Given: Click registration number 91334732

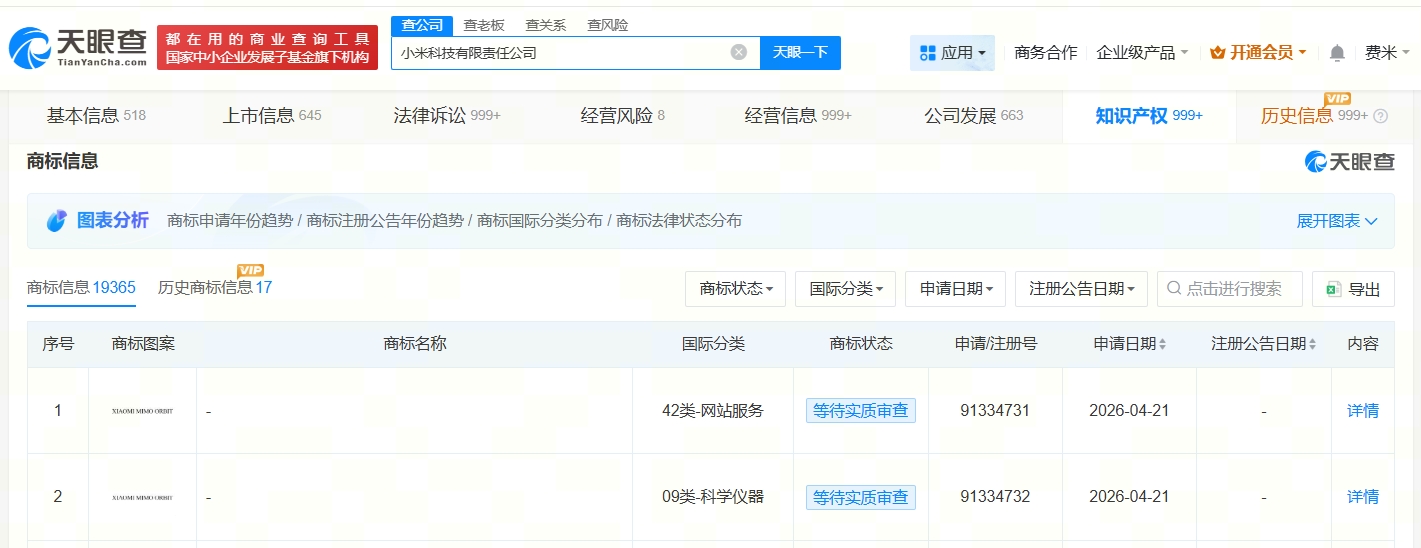Looking at the screenshot, I should tap(995, 497).
